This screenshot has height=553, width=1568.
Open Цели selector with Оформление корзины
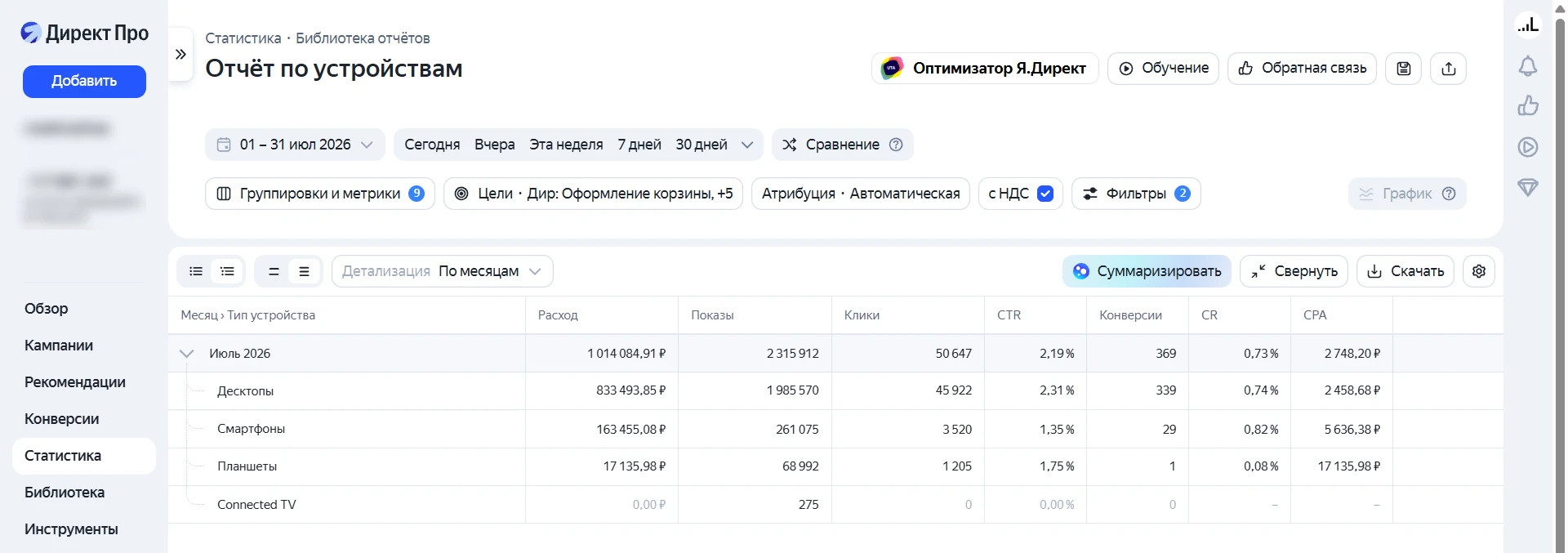point(593,194)
